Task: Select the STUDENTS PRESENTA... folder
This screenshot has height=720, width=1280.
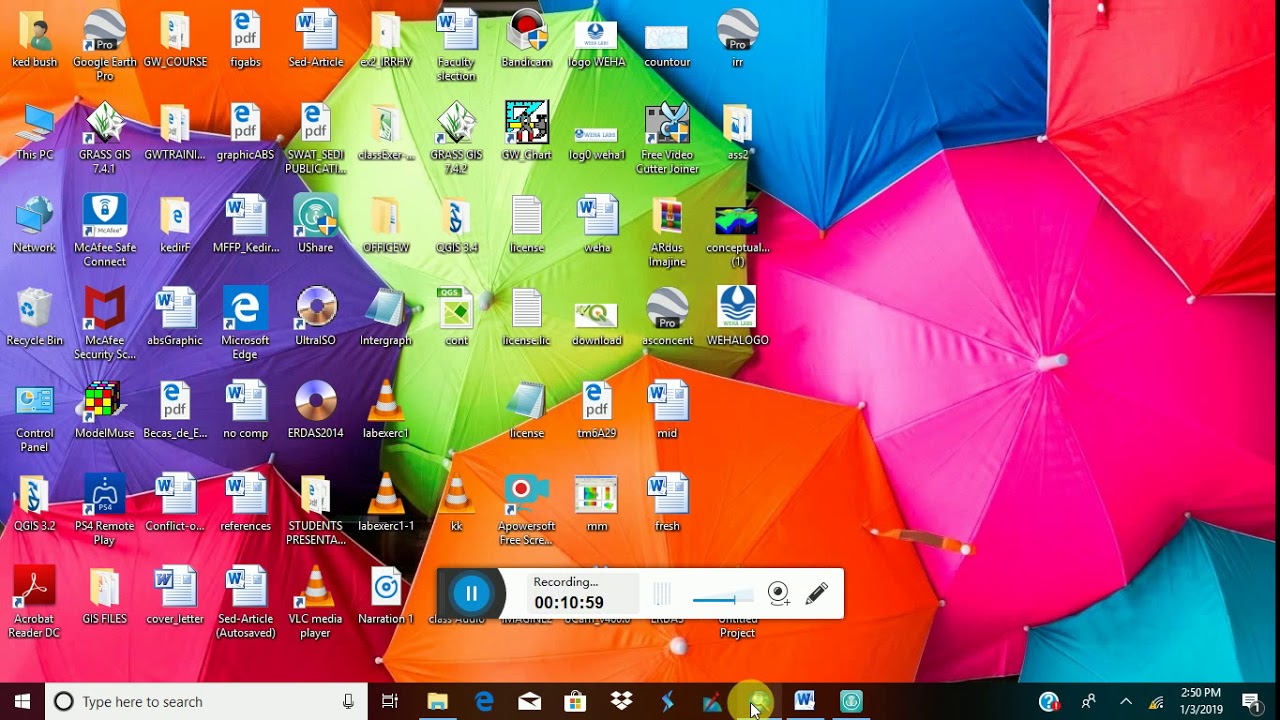Action: (x=316, y=510)
